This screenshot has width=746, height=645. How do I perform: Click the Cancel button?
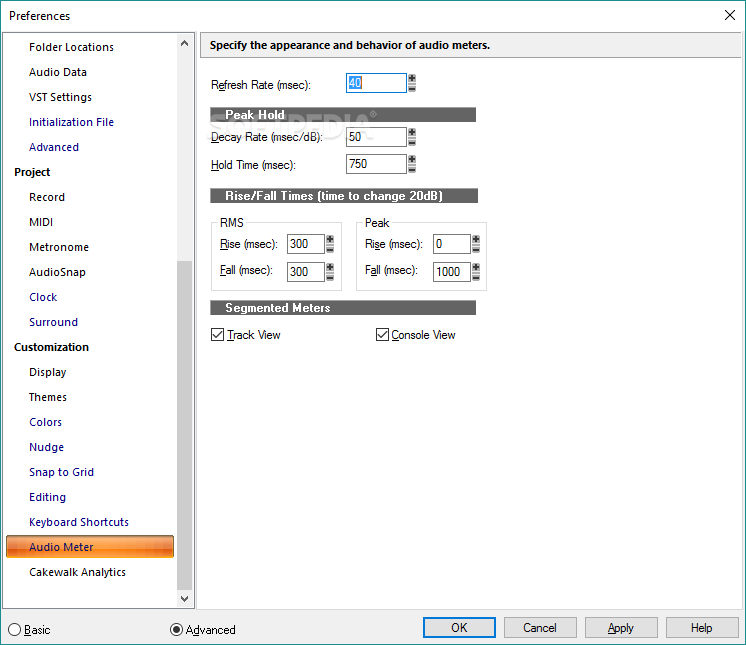coord(540,628)
